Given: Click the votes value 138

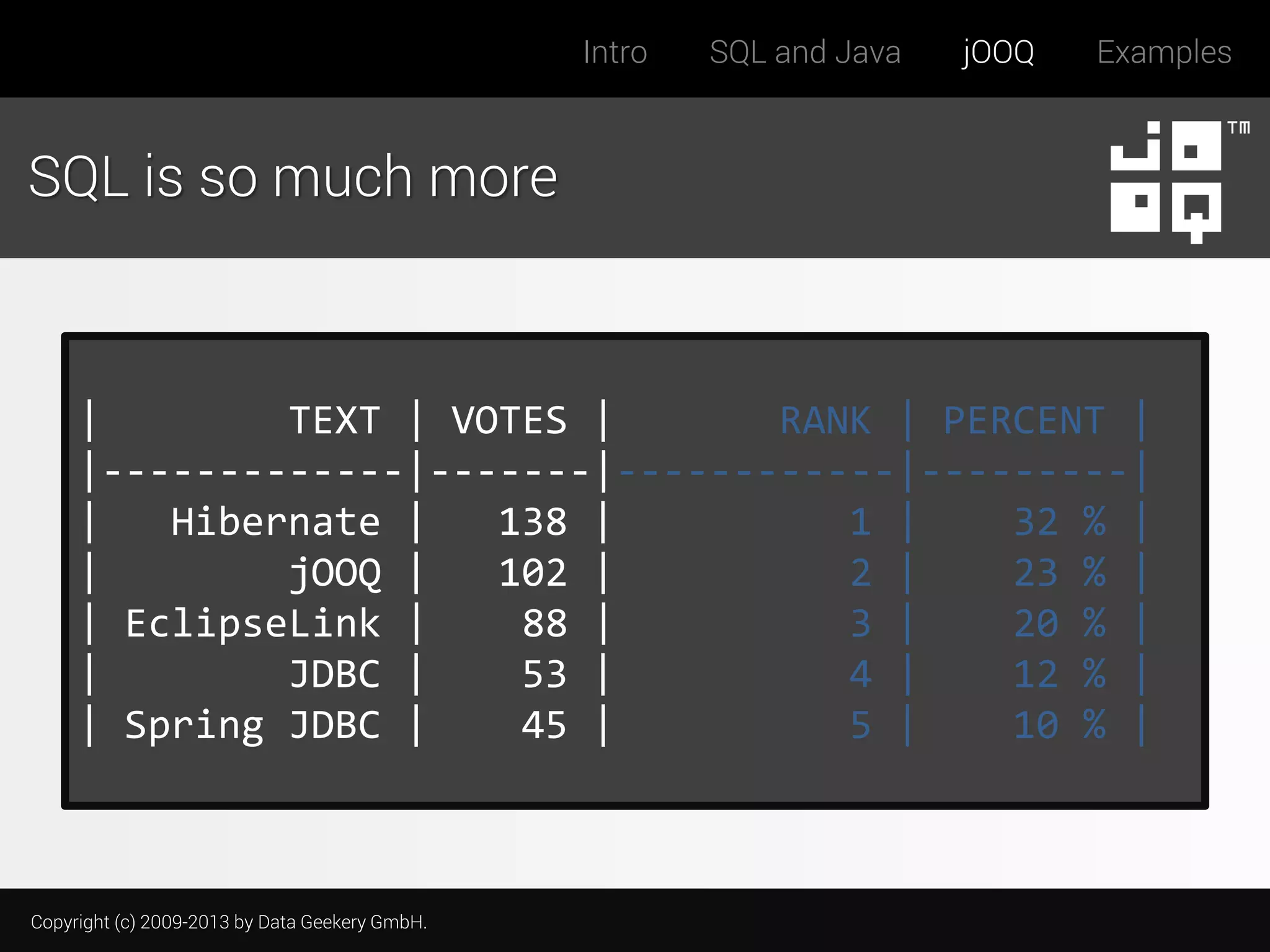Looking at the screenshot, I should pos(533,521).
